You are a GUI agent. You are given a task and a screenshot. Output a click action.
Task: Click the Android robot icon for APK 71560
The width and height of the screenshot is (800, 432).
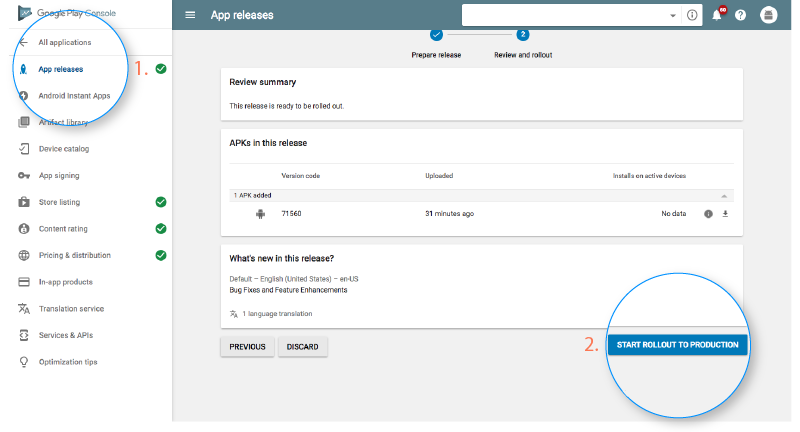(x=260, y=214)
